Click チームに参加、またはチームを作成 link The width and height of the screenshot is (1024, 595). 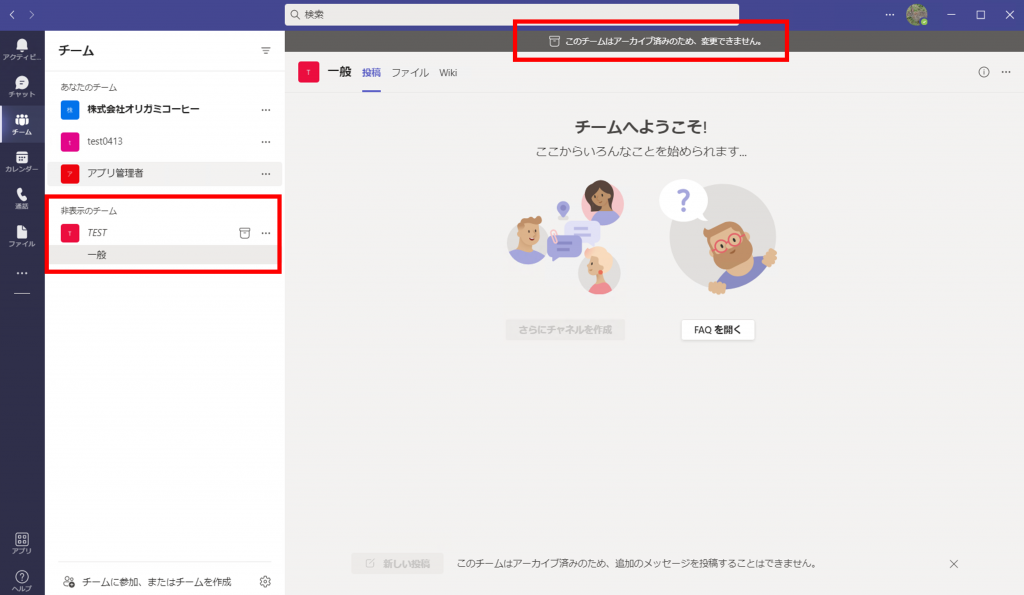tap(155, 581)
